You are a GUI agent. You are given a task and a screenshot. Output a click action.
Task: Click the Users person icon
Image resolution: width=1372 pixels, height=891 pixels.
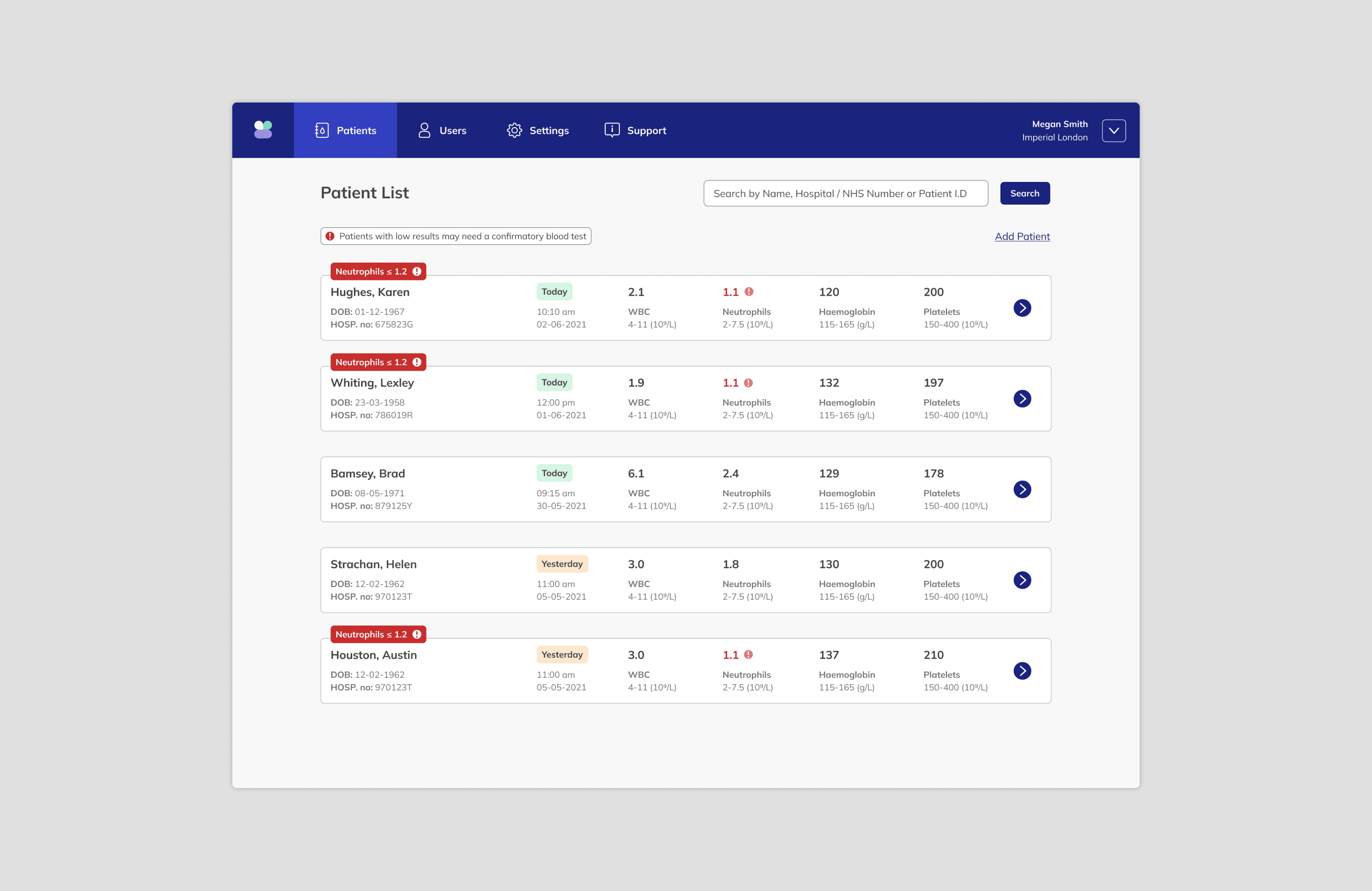[x=424, y=130]
